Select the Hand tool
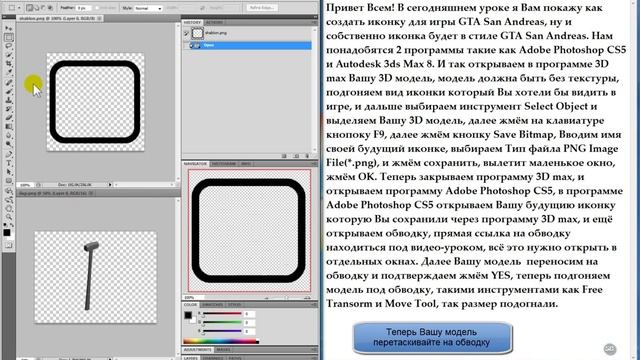640x360 pixels. pyautogui.click(x=8, y=208)
